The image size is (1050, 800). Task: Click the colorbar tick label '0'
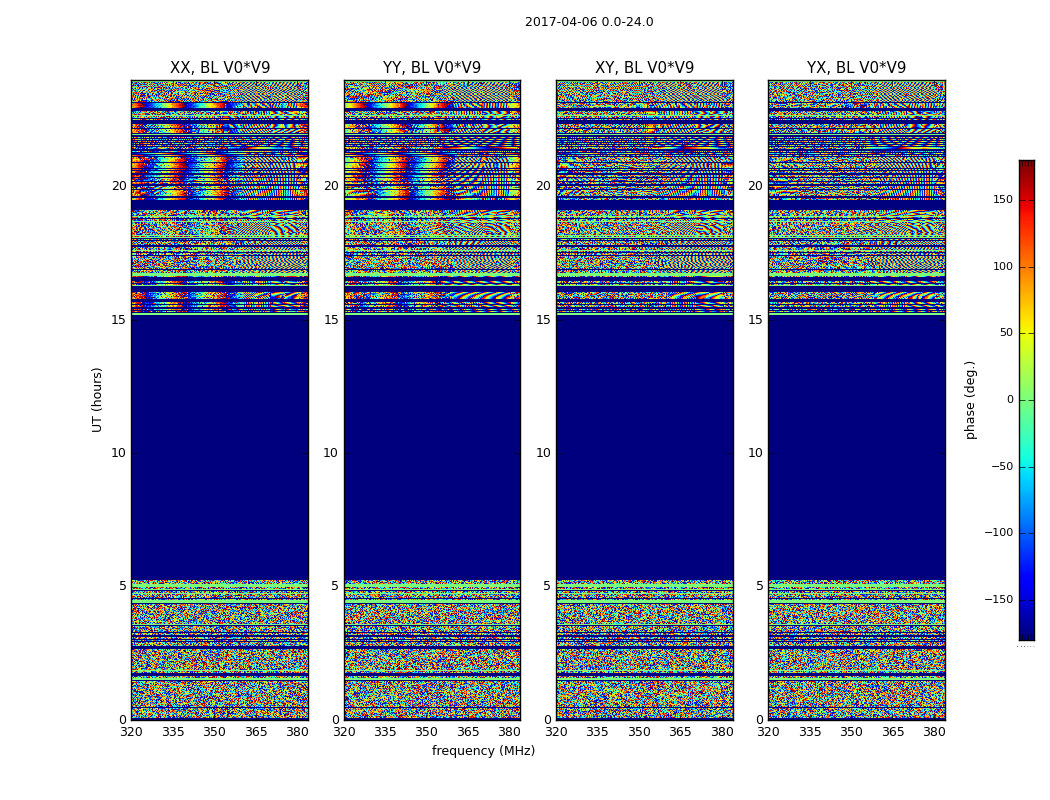click(x=1010, y=400)
